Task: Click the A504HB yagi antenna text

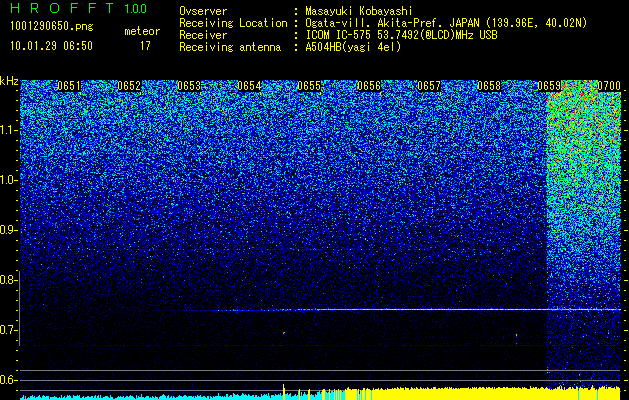Action: coord(353,47)
